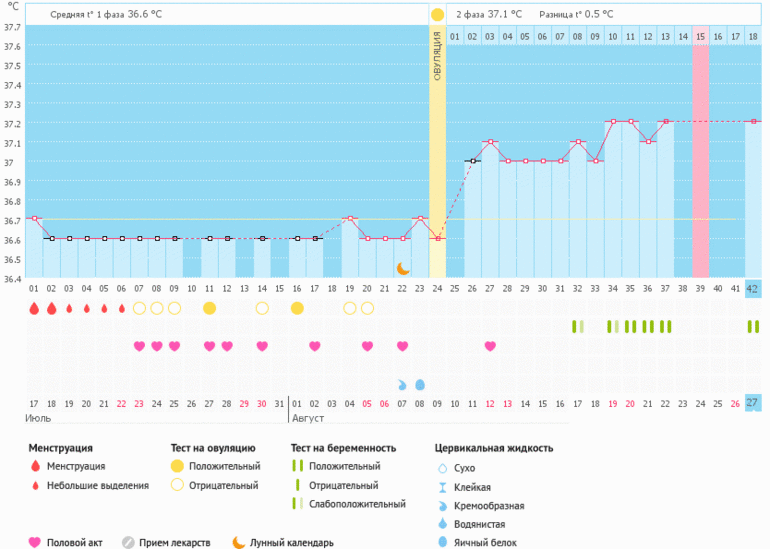The image size is (770, 549).
Task: Click the pregnancy test marker on day 32
Action: [x=577, y=327]
